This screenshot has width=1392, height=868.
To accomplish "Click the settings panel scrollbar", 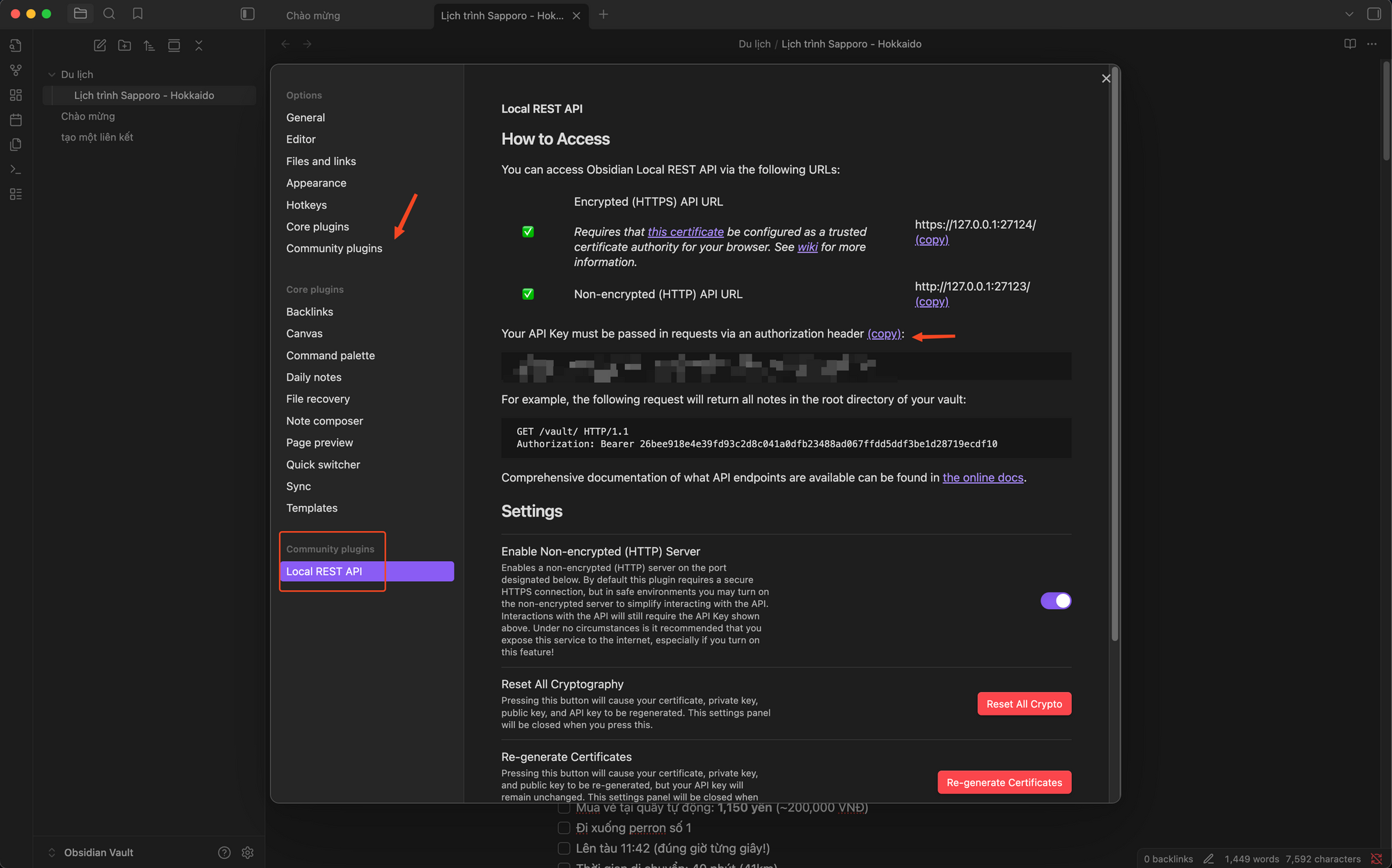I will (x=1114, y=348).
